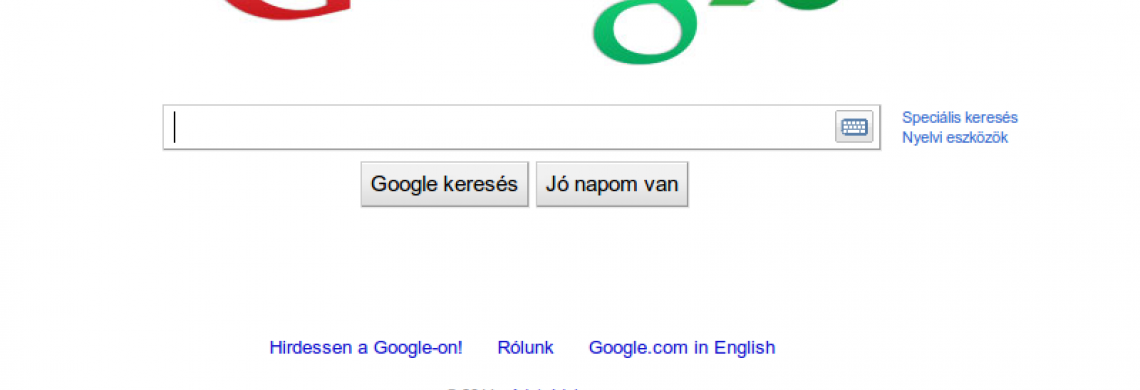This screenshot has height=390, width=1140.
Task: Select the About link labeled Rólunk
Action: point(525,348)
